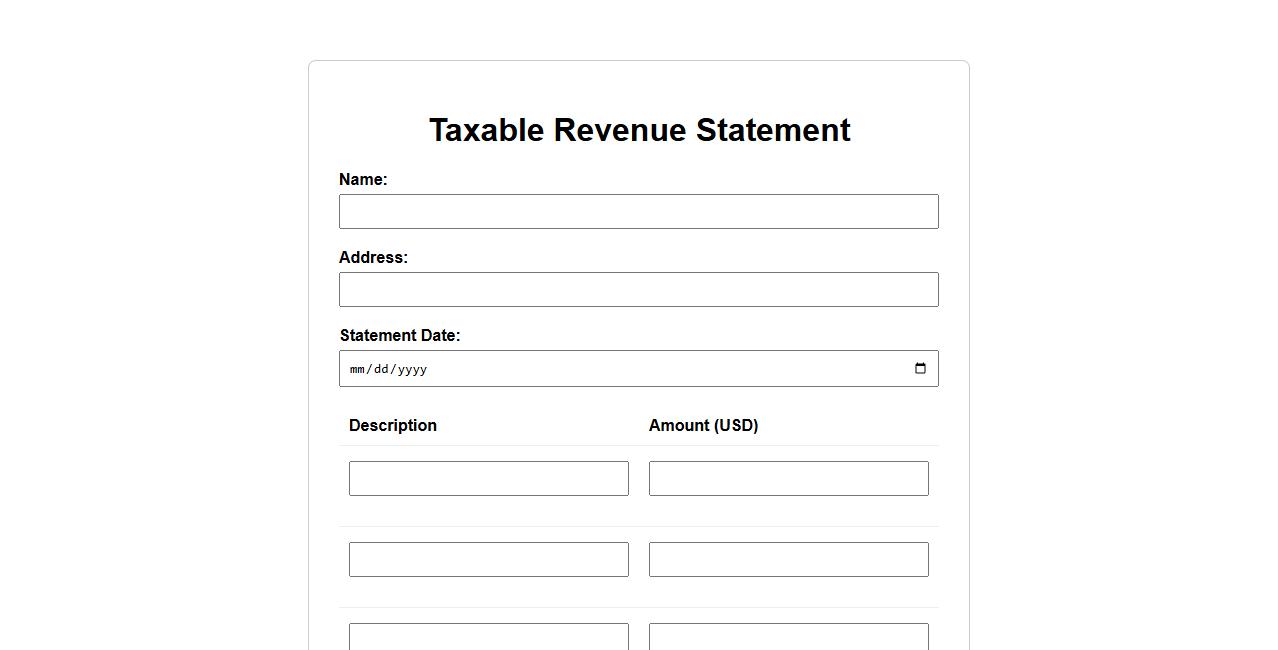Image resolution: width=1278 pixels, height=650 pixels.
Task: Click the "Name:" label
Action: [363, 180]
